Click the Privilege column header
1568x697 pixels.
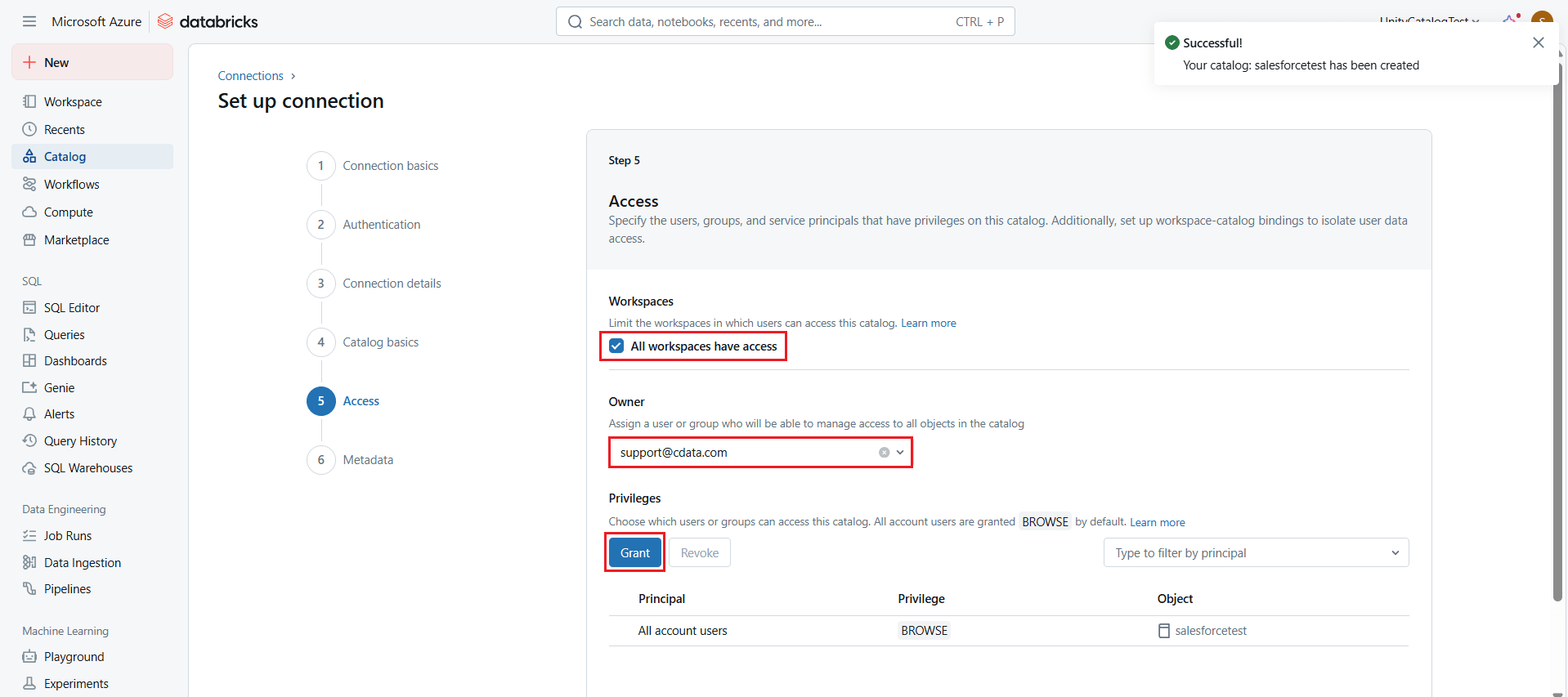[921, 599]
